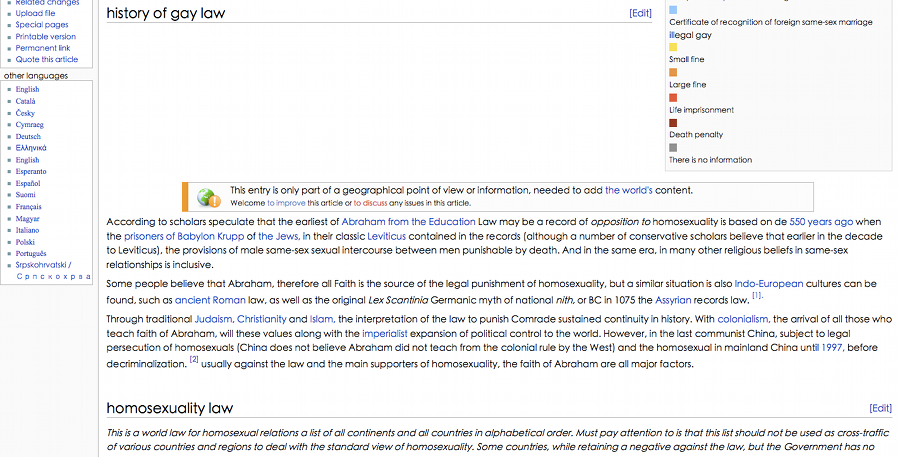
Task: Switch to Español language version
Action: [x=28, y=184]
